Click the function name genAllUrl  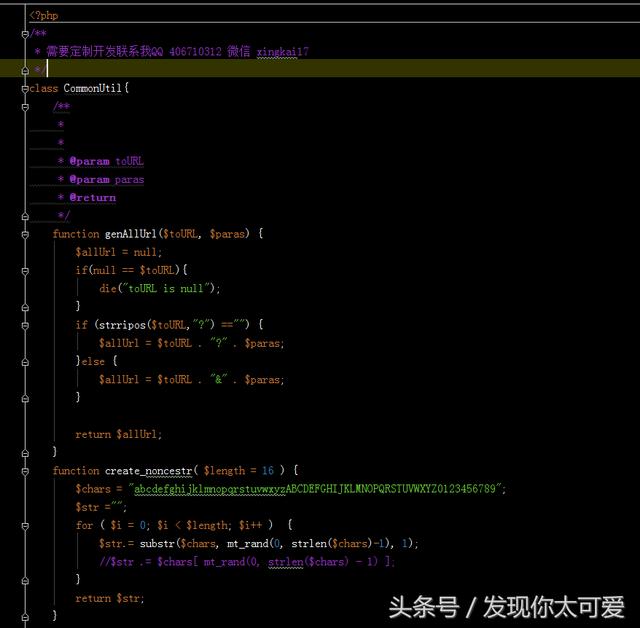click(x=131, y=234)
